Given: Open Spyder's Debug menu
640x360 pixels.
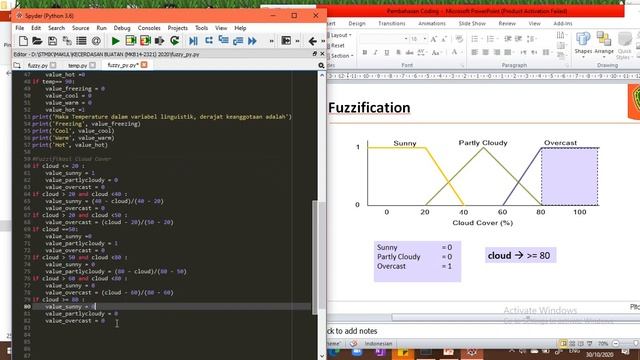Looking at the screenshot, I should (122, 28).
